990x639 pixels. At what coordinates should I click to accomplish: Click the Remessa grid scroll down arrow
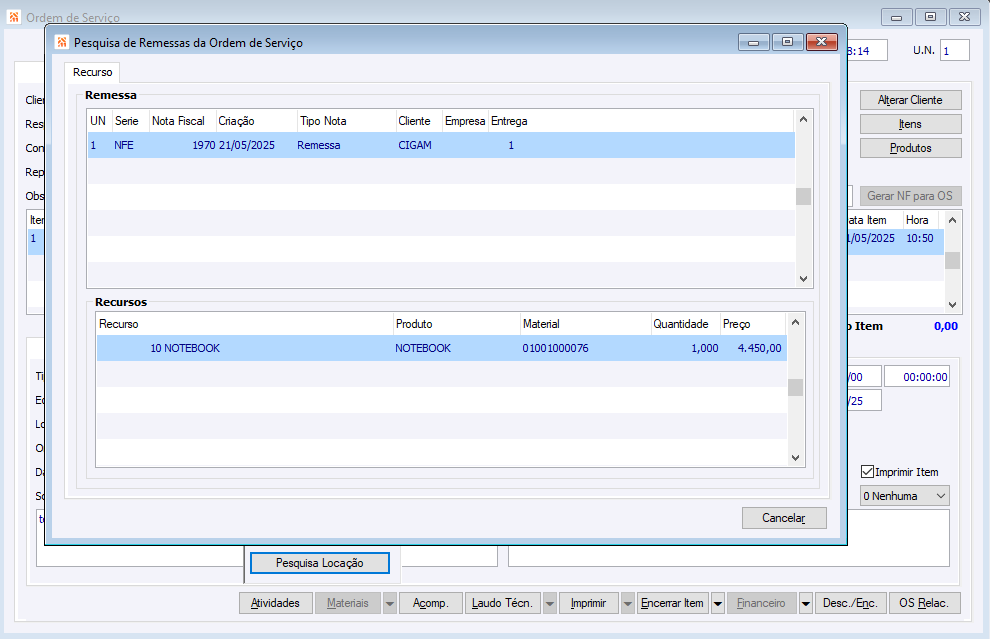tap(803, 278)
